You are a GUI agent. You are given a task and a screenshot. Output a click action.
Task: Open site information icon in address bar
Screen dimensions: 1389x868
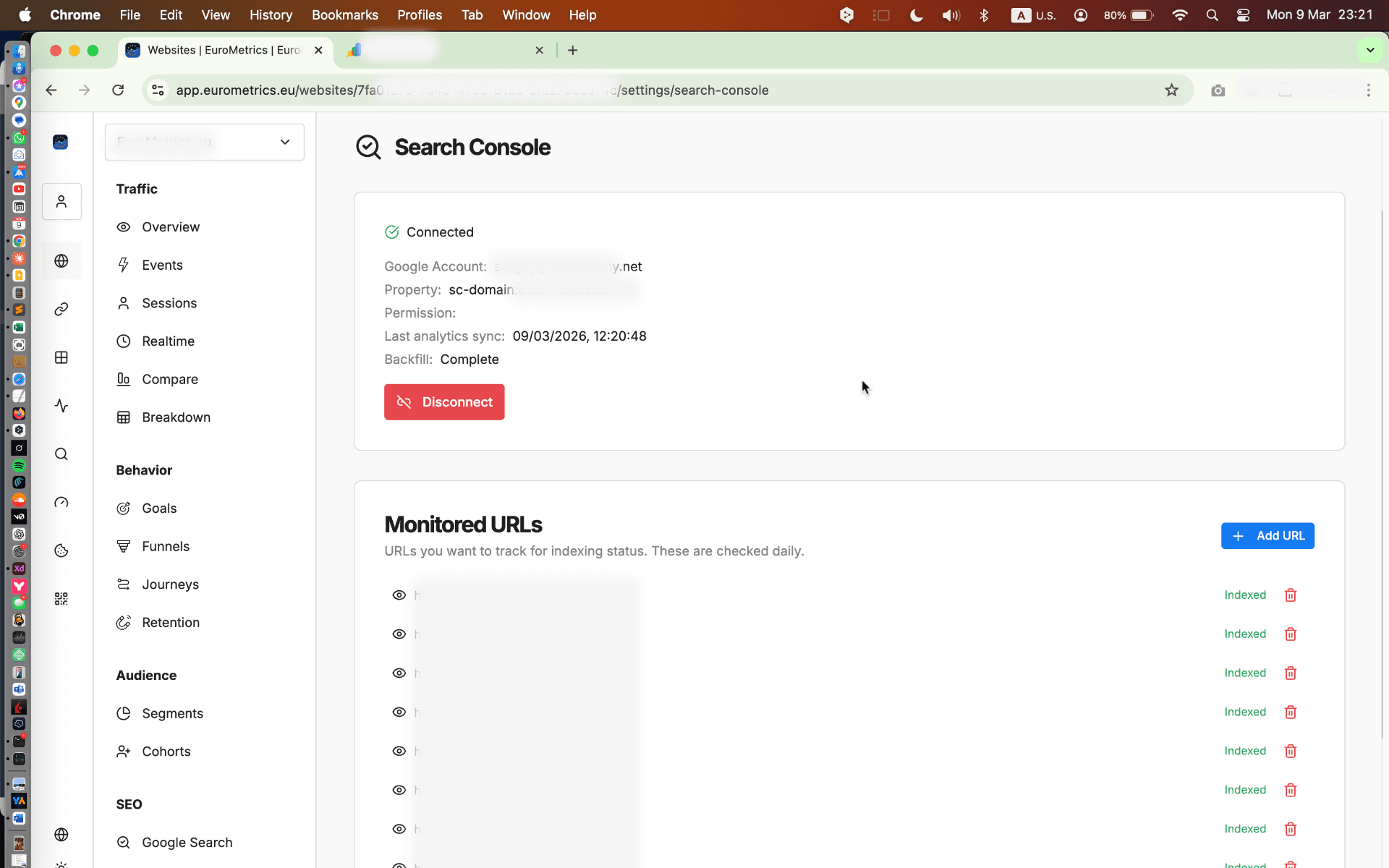158,90
